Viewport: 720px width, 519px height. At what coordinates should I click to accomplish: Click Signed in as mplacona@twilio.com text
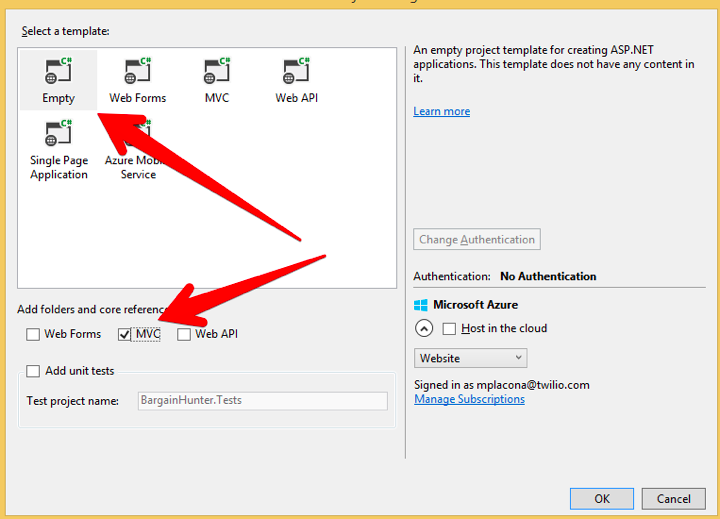pos(502,385)
